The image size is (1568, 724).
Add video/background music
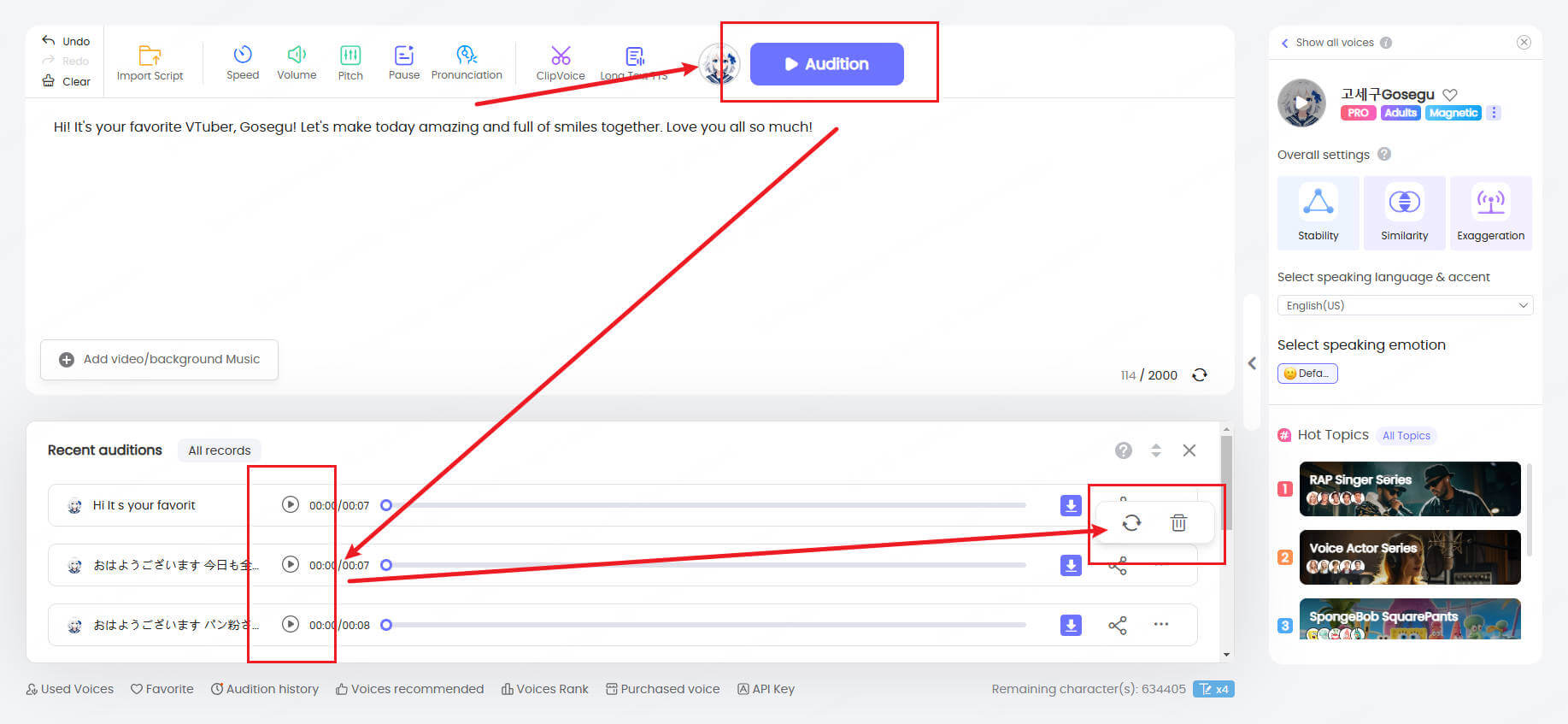(159, 360)
